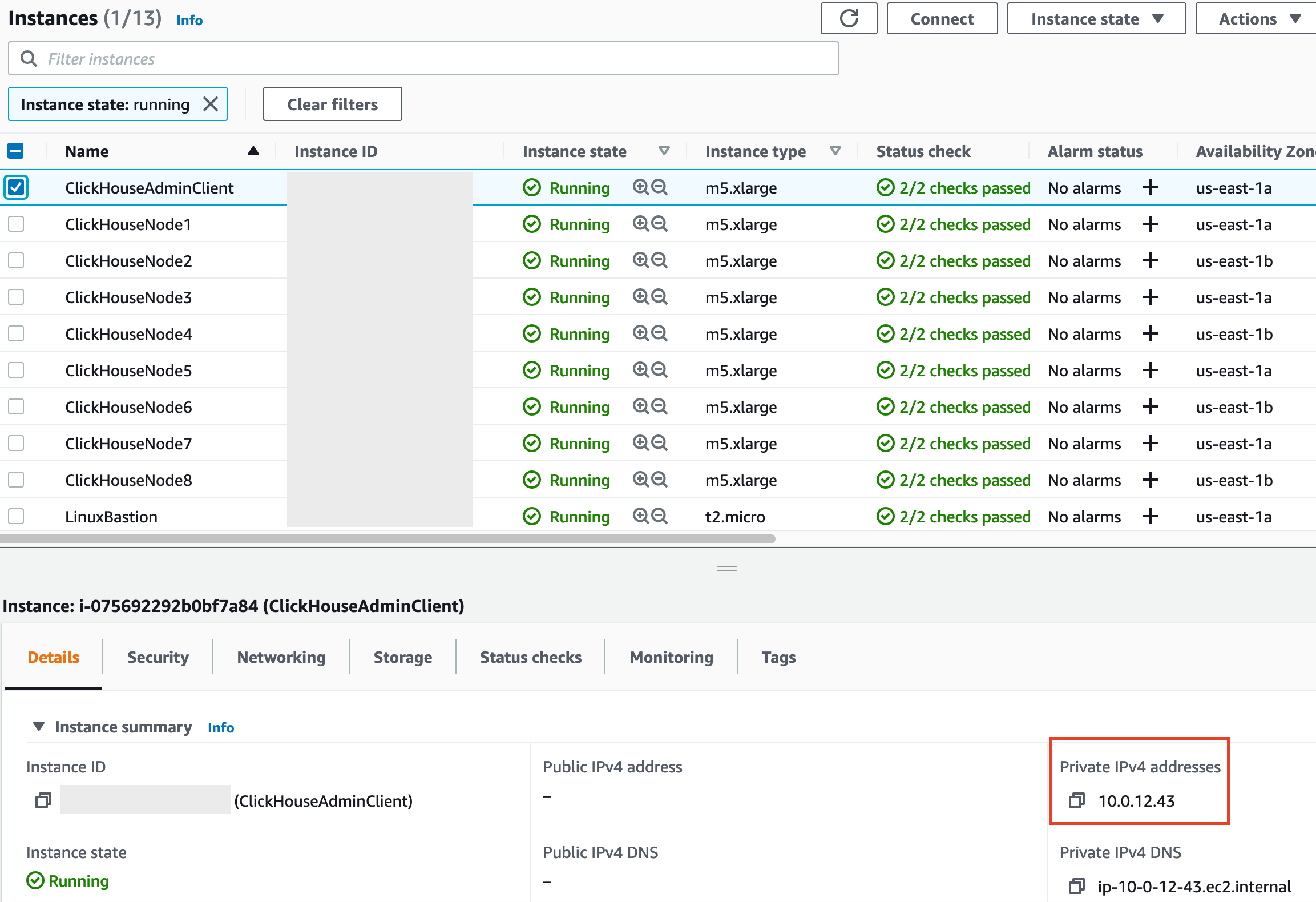Click zoom-out state icon for ClickHouseNode8

[x=660, y=480]
